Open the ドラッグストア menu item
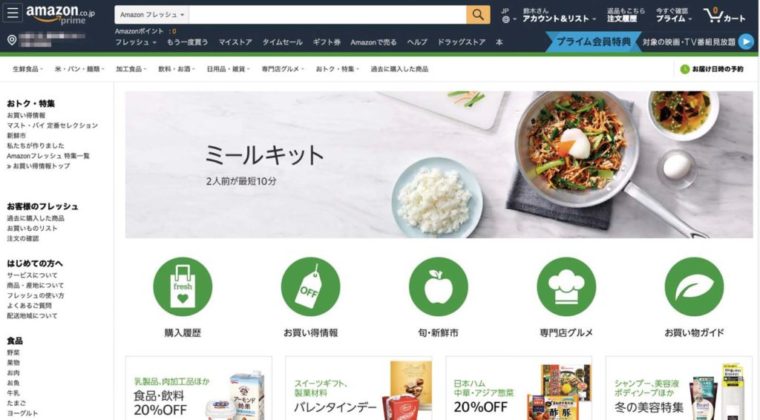Viewport: 760px width, 420px height. click(x=461, y=42)
